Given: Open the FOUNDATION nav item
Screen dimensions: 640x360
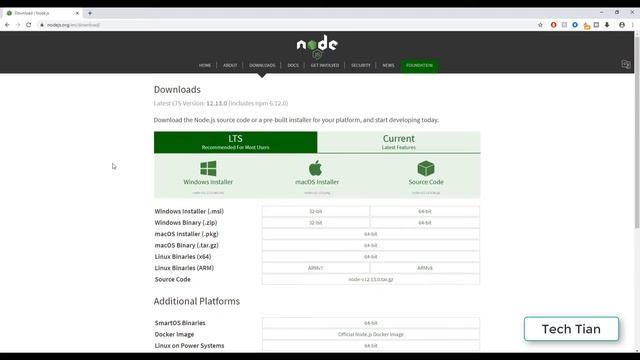Looking at the screenshot, I should coord(419,65).
